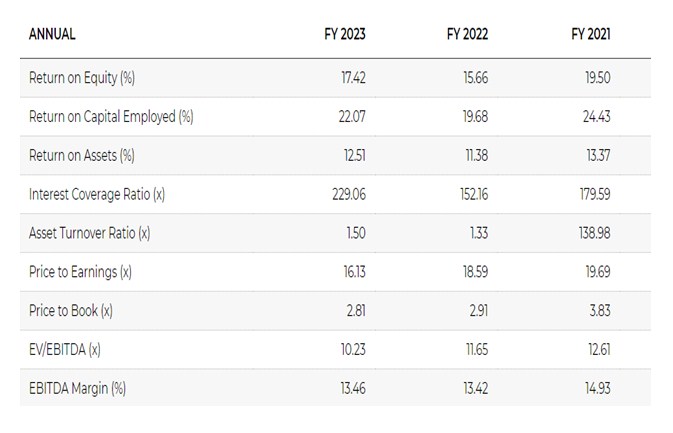The width and height of the screenshot is (673, 433).
Task: Click the Return on Equity (%) row label
Action: [85, 77]
